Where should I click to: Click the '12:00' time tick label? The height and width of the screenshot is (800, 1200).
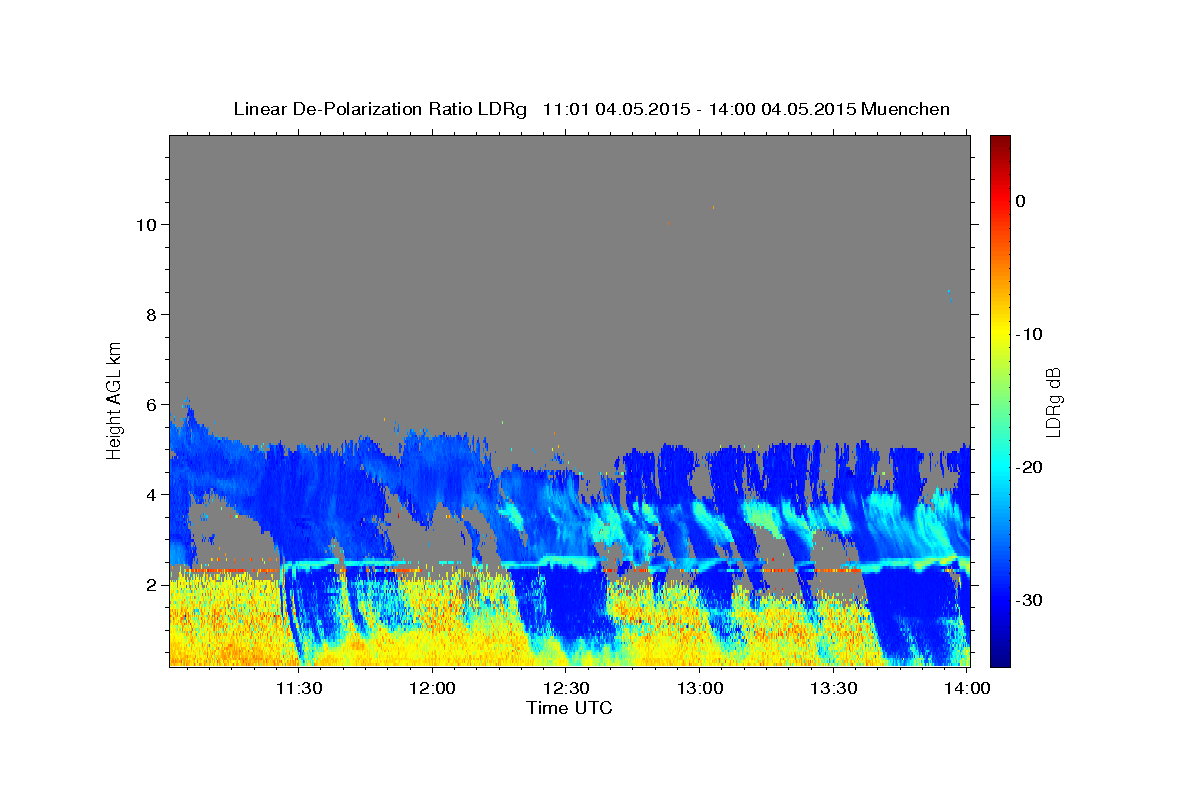[x=432, y=688]
